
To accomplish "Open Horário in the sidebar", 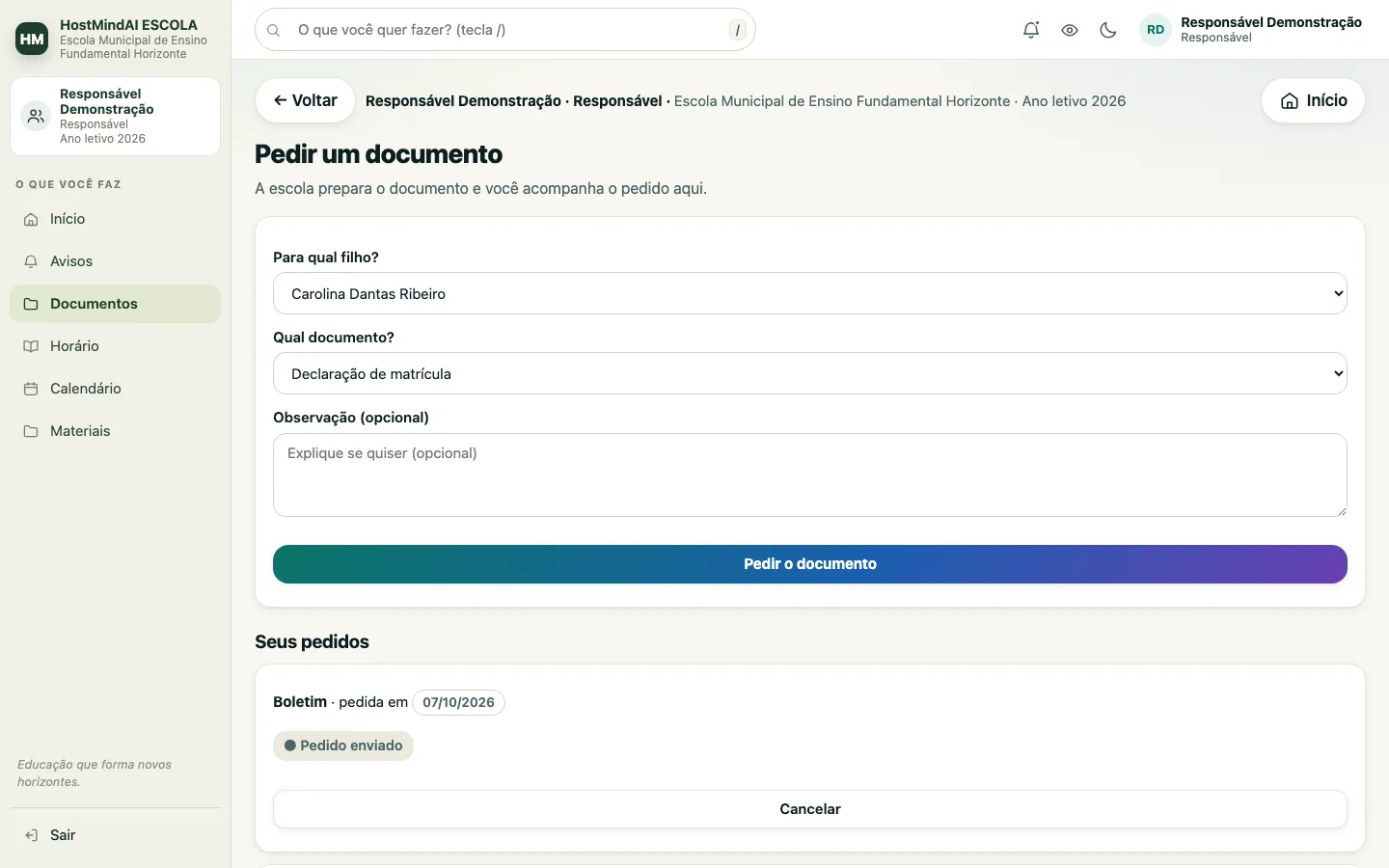I will coord(115,346).
